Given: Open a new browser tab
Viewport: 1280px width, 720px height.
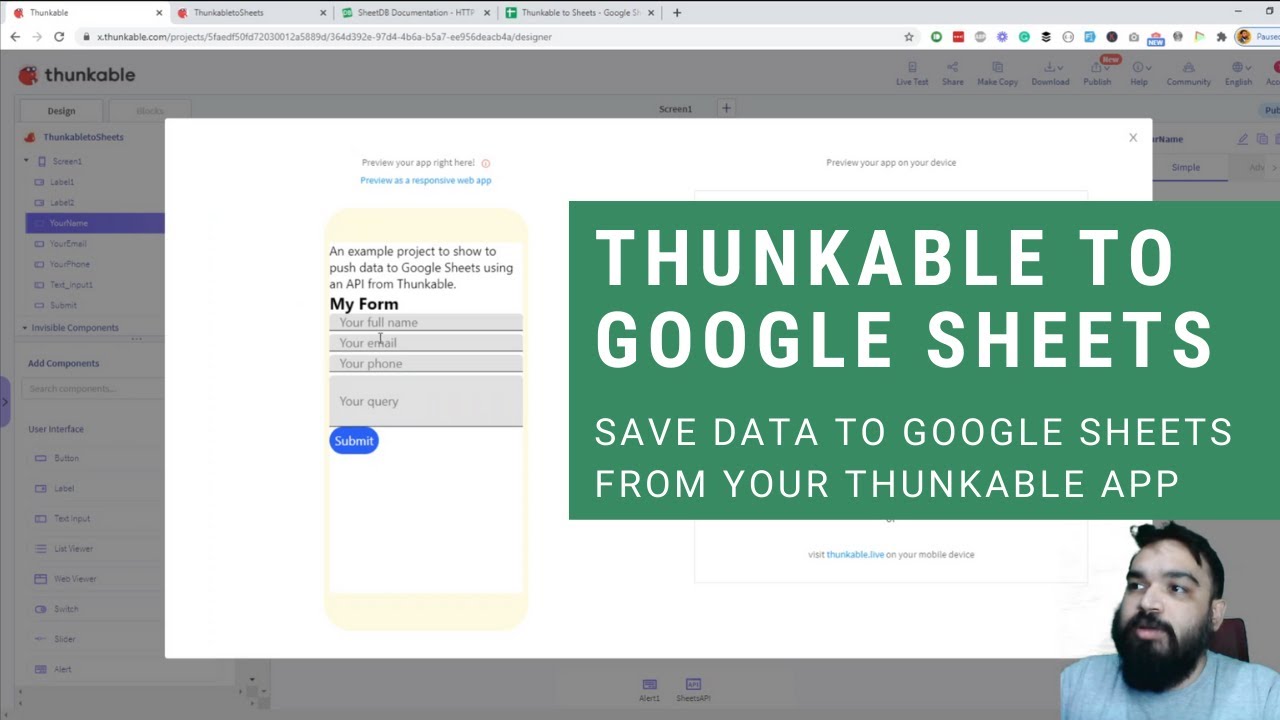Looking at the screenshot, I should coord(677,13).
